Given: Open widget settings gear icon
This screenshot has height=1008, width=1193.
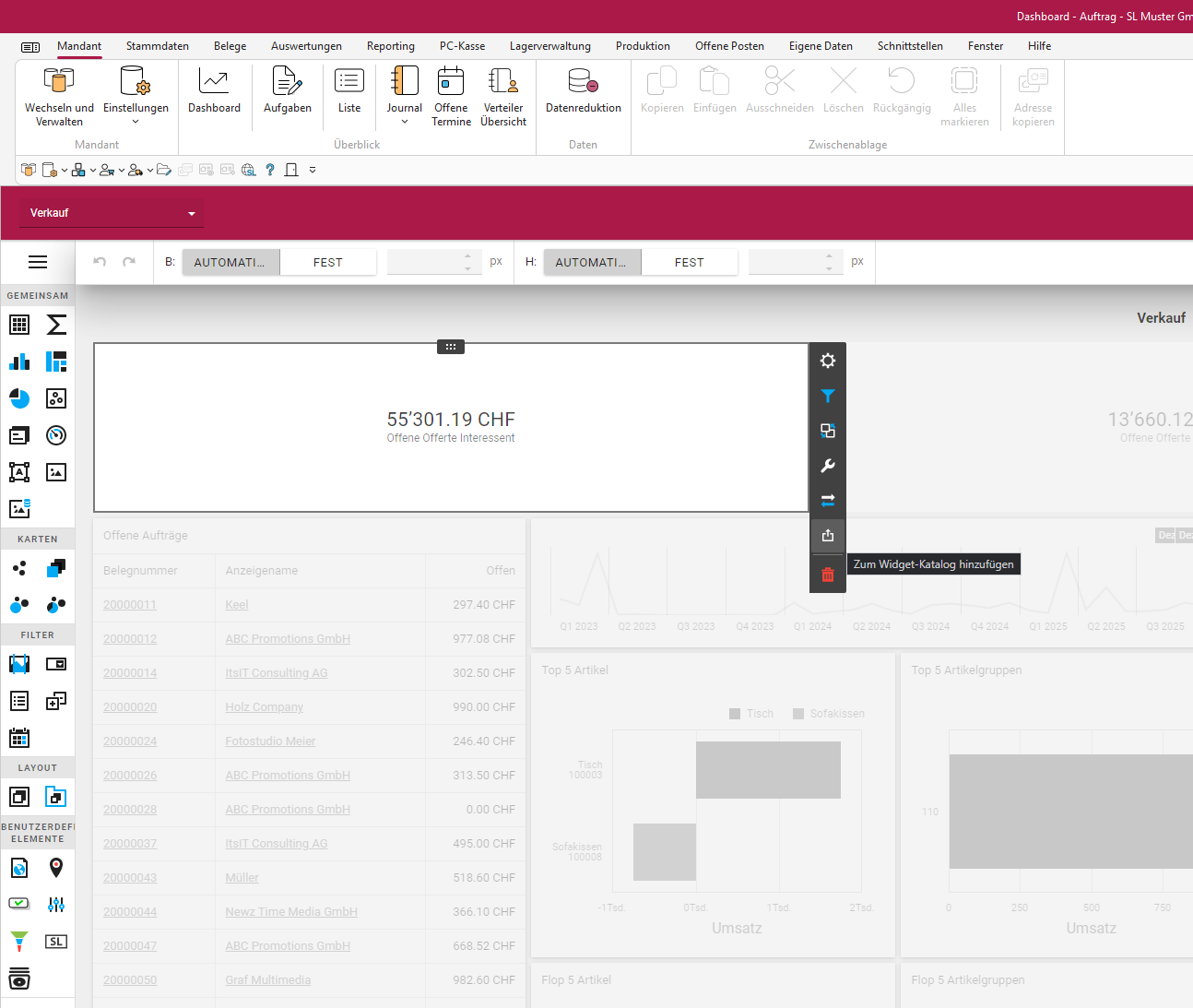Looking at the screenshot, I should [828, 361].
